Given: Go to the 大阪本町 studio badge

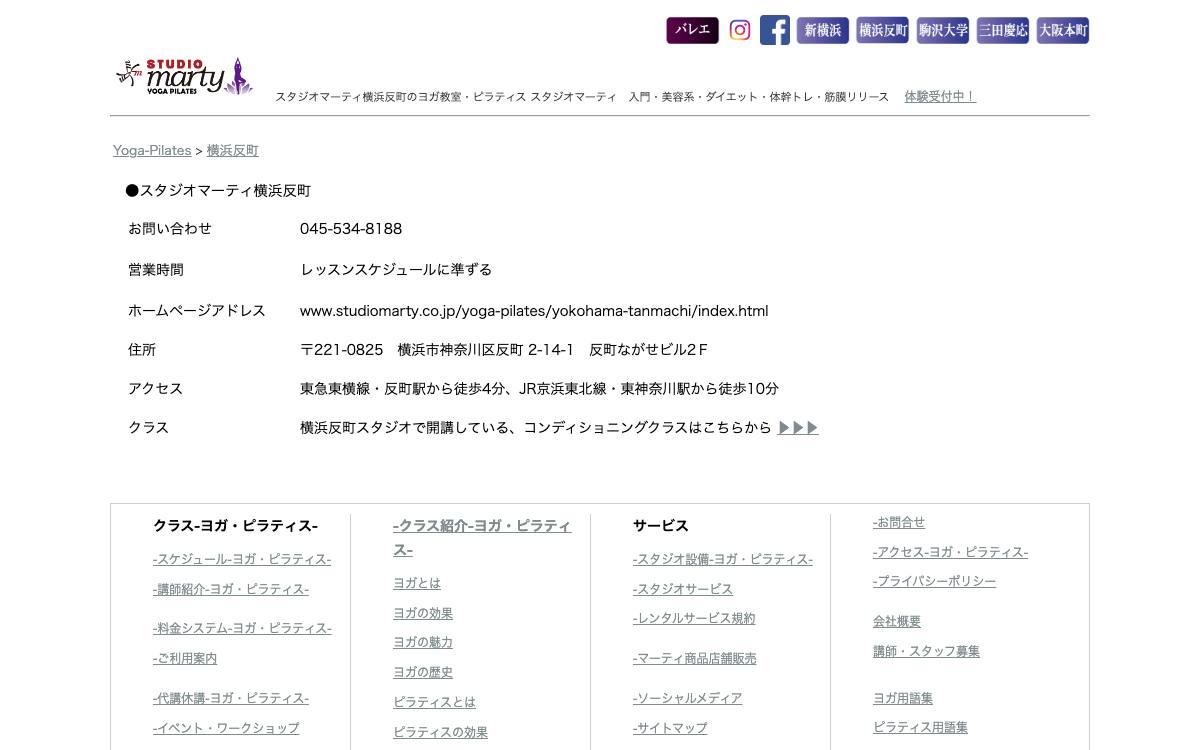Looking at the screenshot, I should [x=1063, y=30].
